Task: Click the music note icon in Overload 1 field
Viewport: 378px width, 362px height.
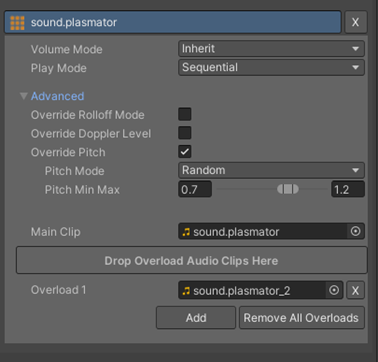Action: (186, 291)
